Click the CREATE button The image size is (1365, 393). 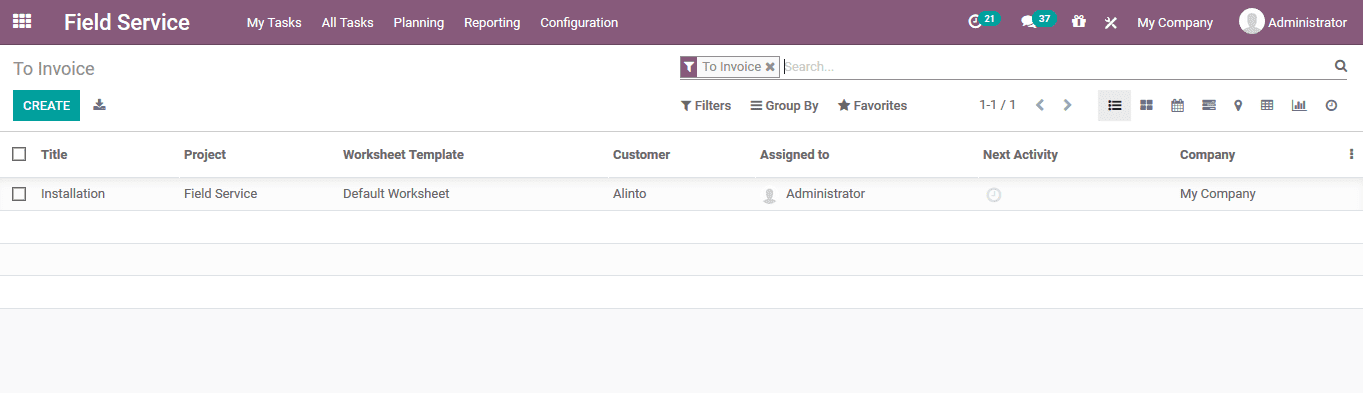(x=46, y=105)
